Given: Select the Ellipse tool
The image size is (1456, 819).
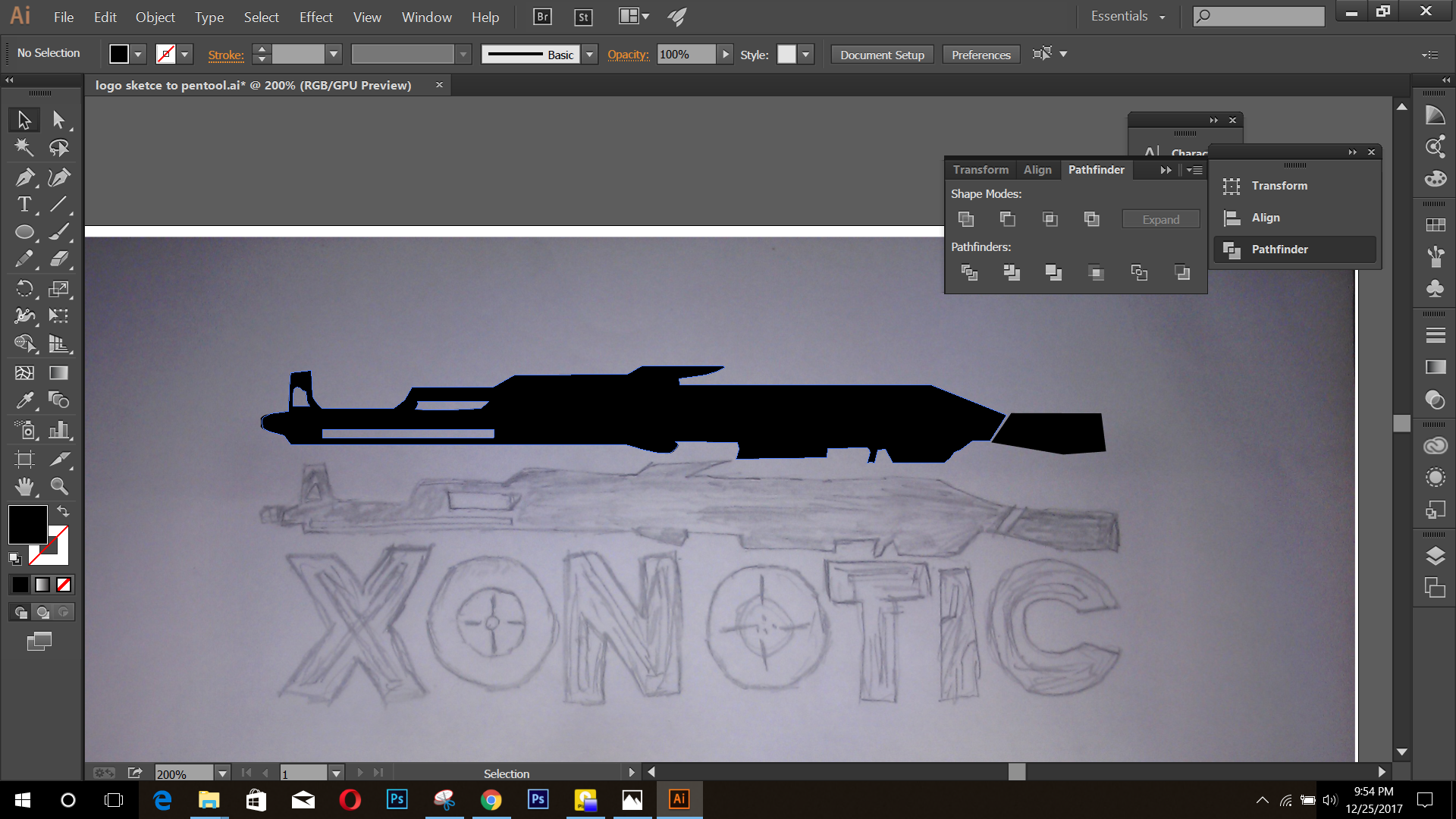Looking at the screenshot, I should (24, 232).
